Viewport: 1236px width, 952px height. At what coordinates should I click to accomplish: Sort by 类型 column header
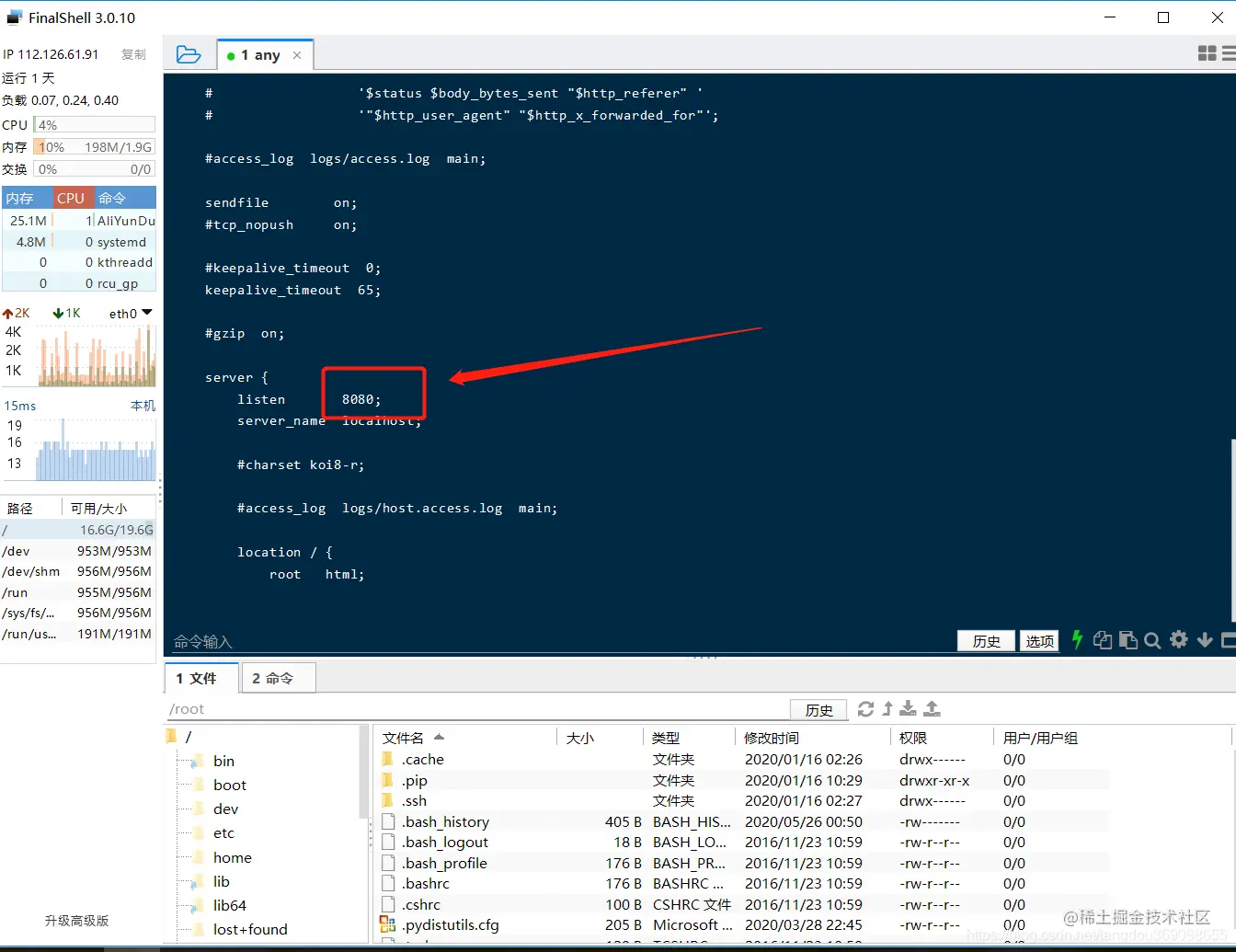click(x=690, y=738)
